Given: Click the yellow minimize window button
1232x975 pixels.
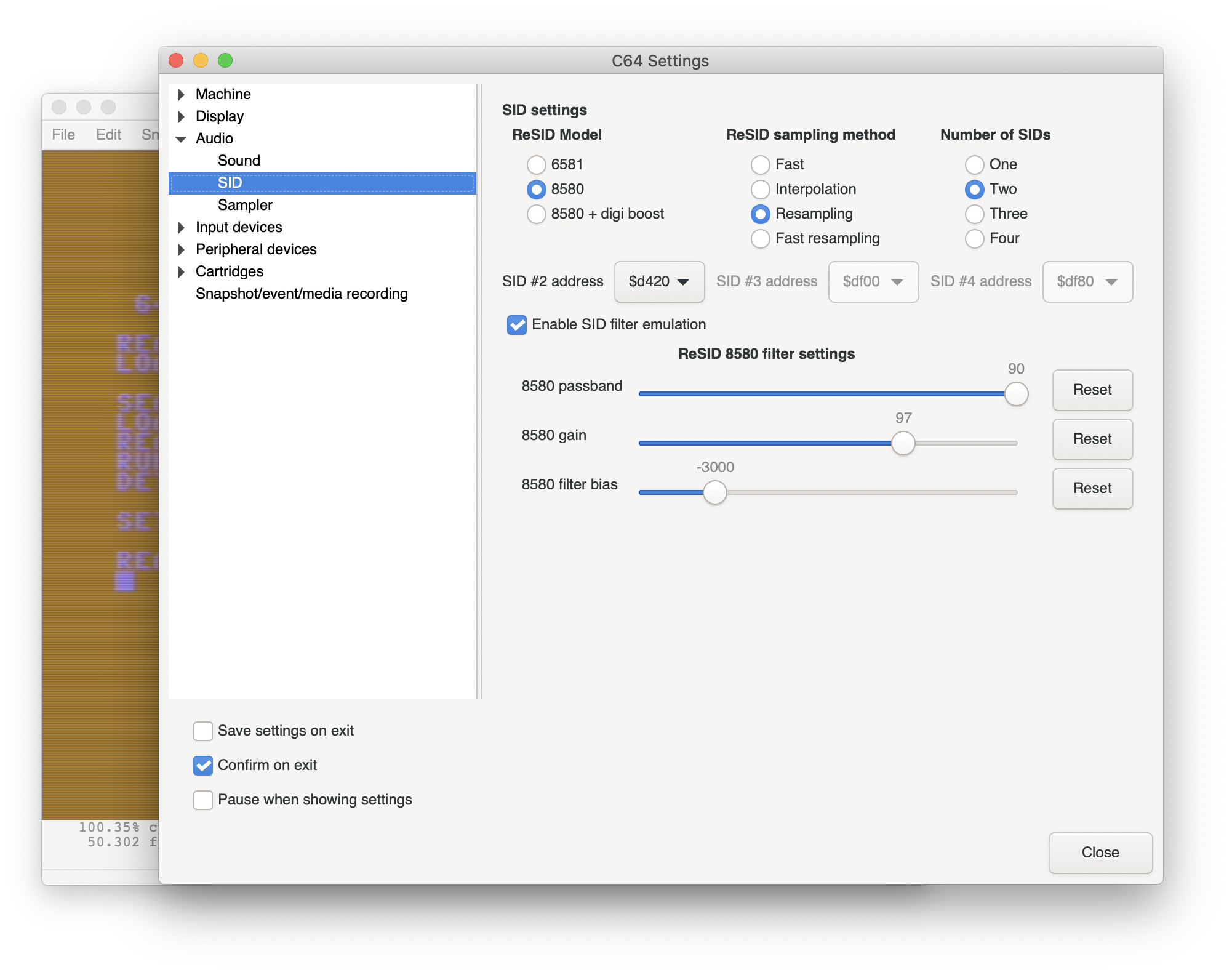Looking at the screenshot, I should point(201,60).
